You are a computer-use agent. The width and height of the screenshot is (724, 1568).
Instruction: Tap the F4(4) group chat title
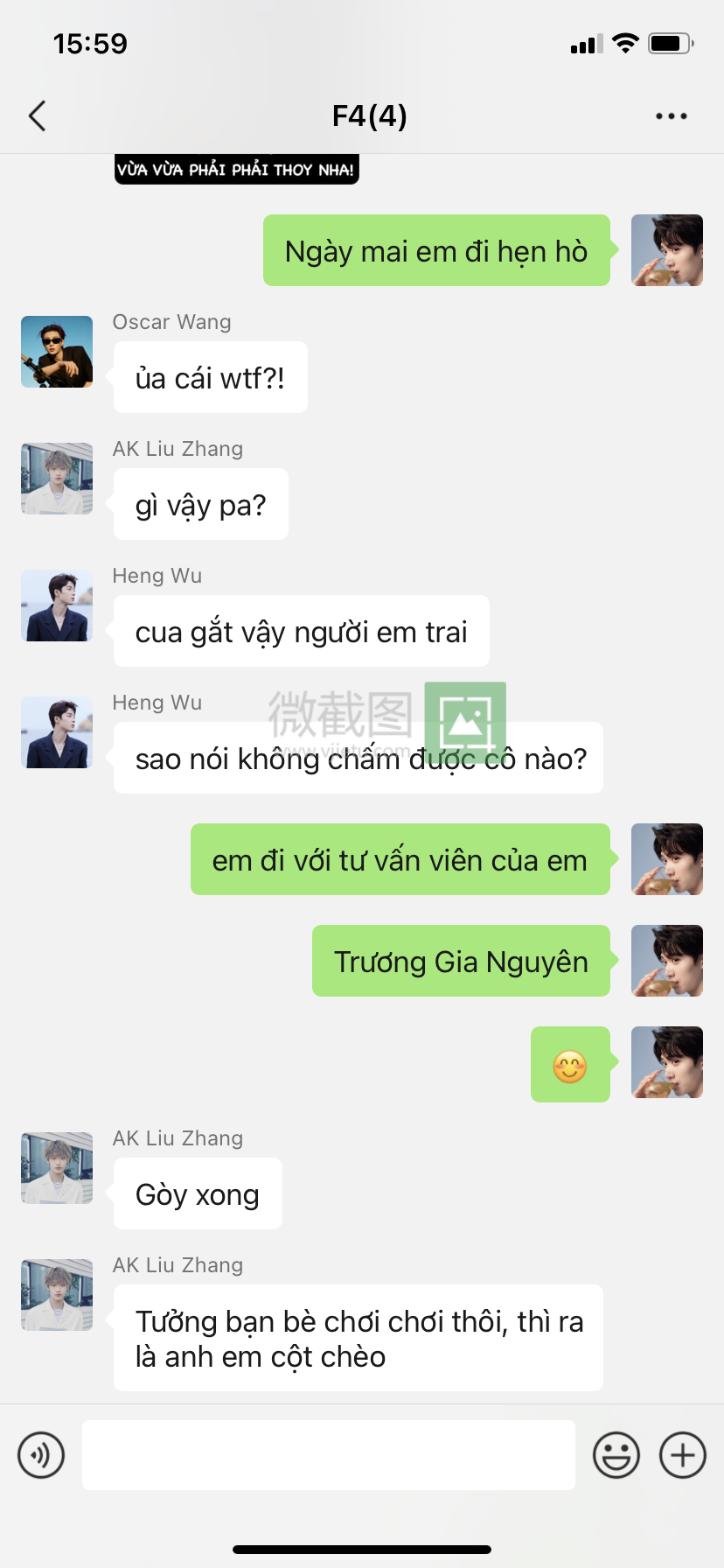point(370,115)
